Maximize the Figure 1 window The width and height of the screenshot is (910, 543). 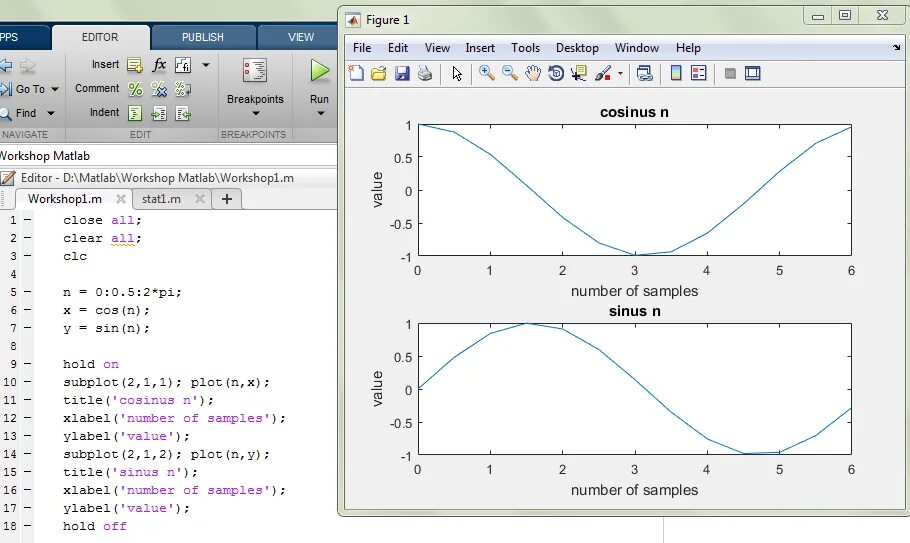click(845, 16)
